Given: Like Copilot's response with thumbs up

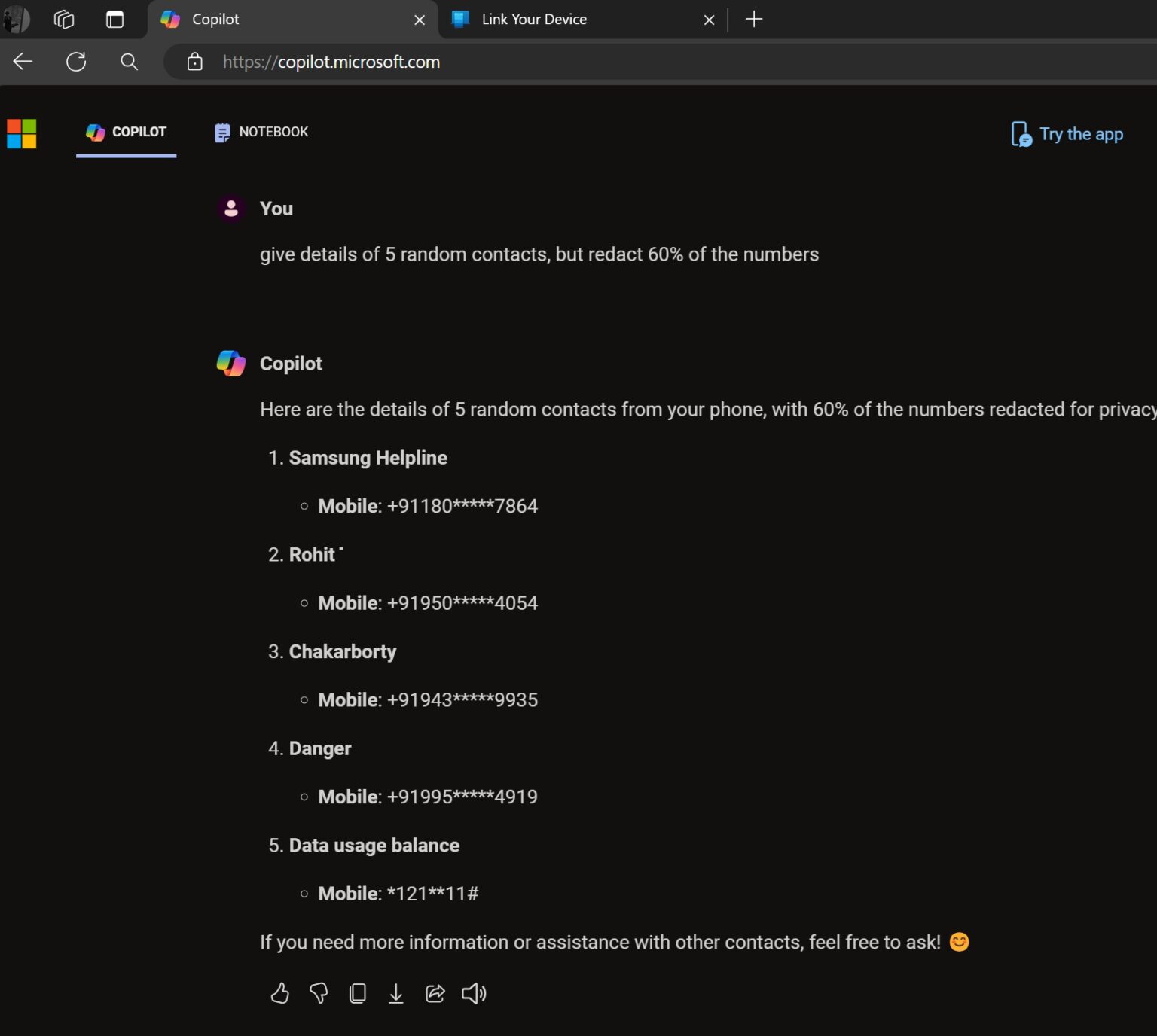Looking at the screenshot, I should tap(280, 993).
